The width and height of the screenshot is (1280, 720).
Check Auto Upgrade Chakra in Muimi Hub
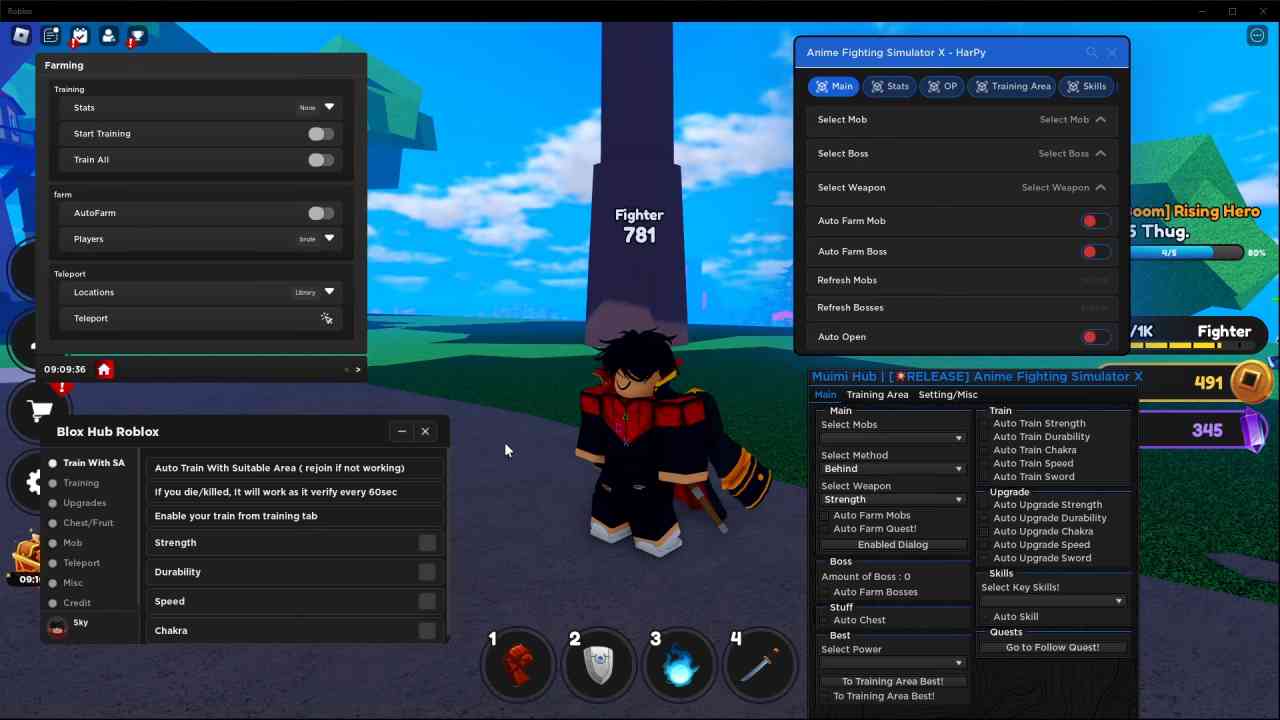click(985, 532)
